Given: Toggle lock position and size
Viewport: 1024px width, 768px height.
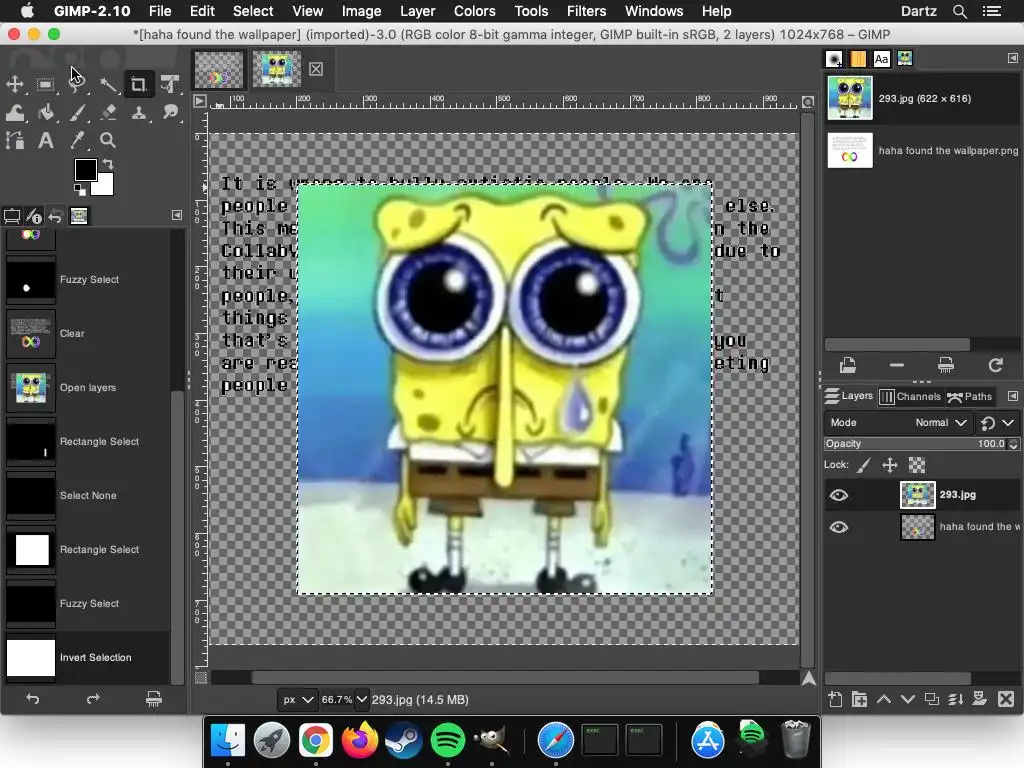Looking at the screenshot, I should pos(889,465).
